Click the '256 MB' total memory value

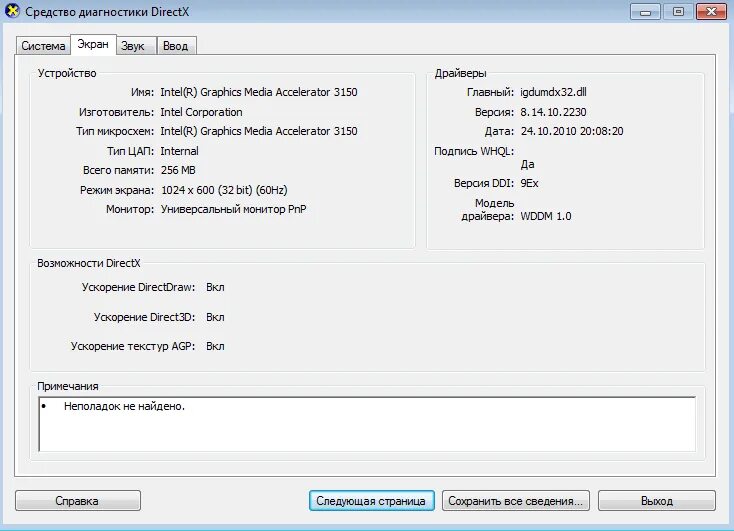(178, 170)
